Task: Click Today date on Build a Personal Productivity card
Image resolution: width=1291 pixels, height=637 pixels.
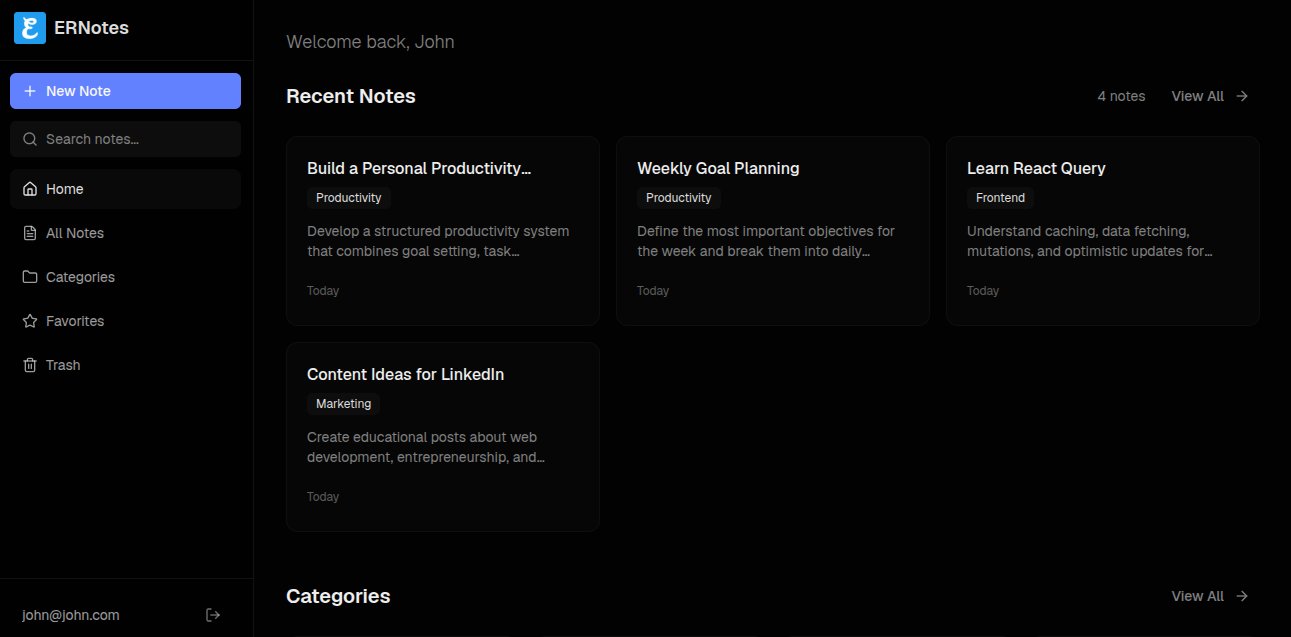Action: coord(323,291)
